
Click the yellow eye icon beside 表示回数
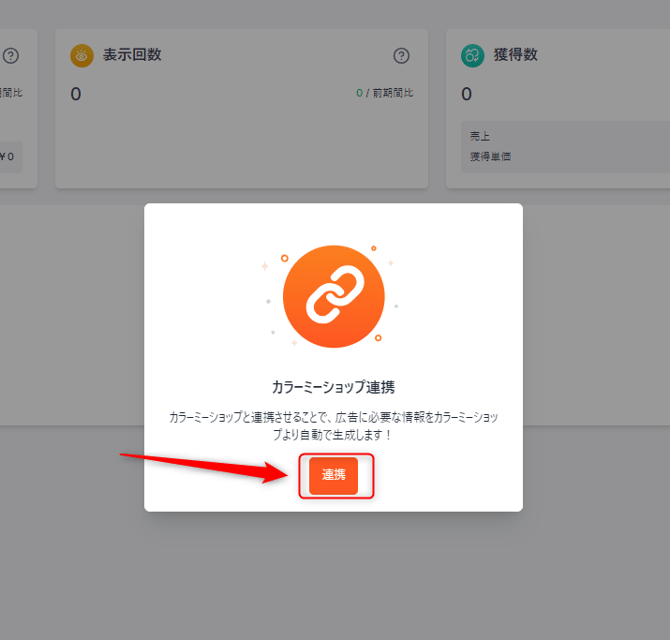[82, 56]
